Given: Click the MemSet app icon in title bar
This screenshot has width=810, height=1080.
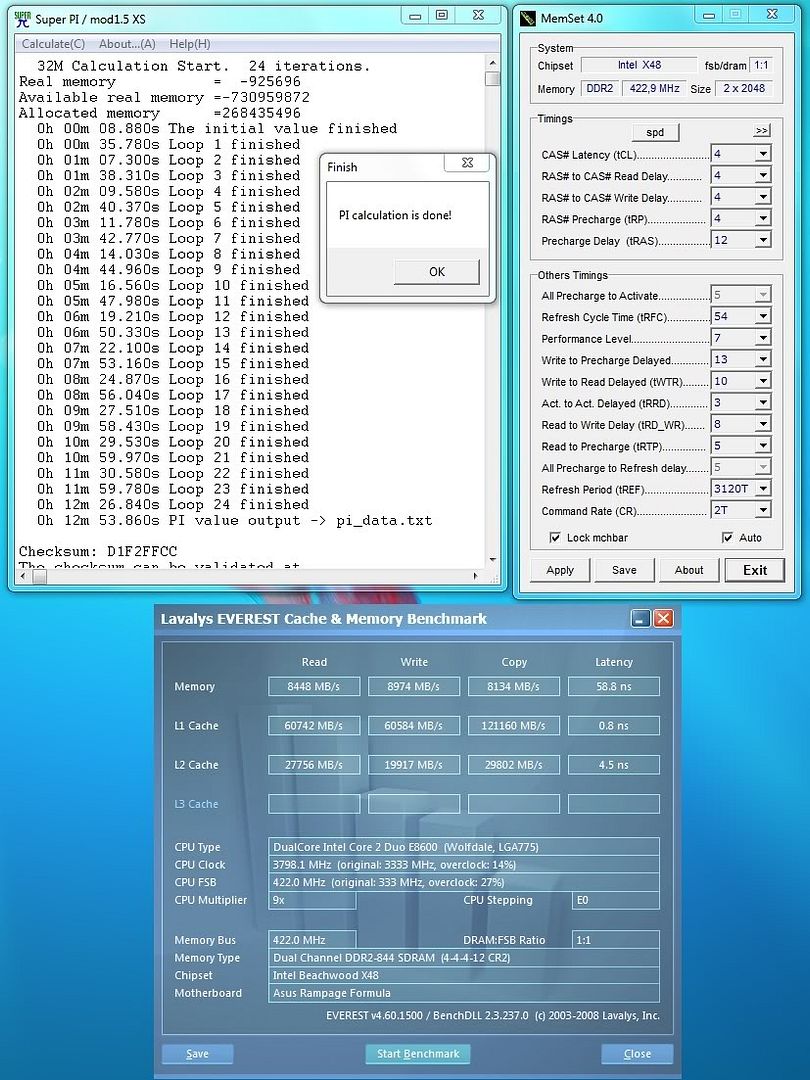Looking at the screenshot, I should coord(528,19).
